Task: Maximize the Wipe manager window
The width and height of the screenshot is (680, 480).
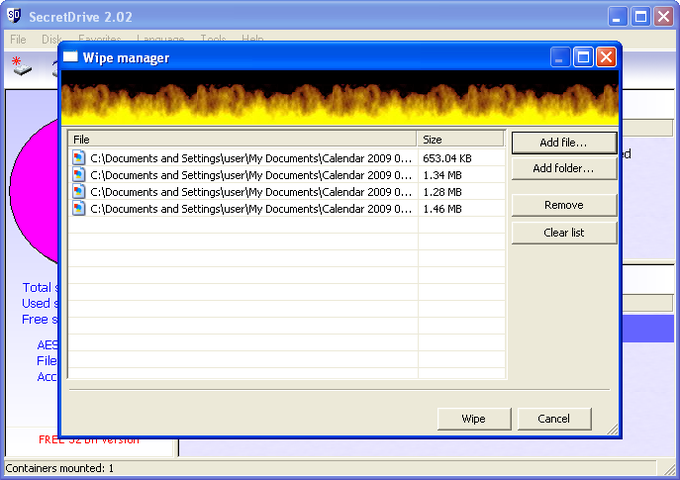Action: click(x=583, y=57)
